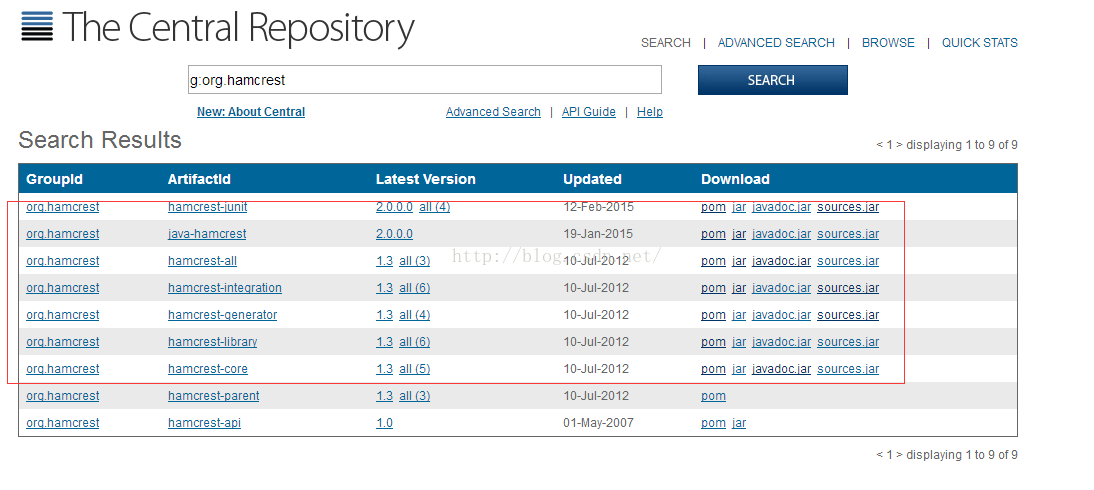Download sources.jar for hamcrest-integration

click(x=848, y=288)
